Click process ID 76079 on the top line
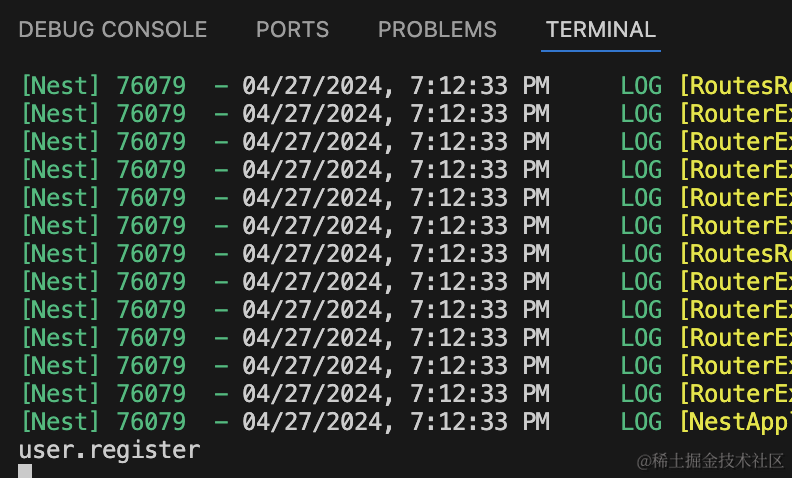 point(152,86)
